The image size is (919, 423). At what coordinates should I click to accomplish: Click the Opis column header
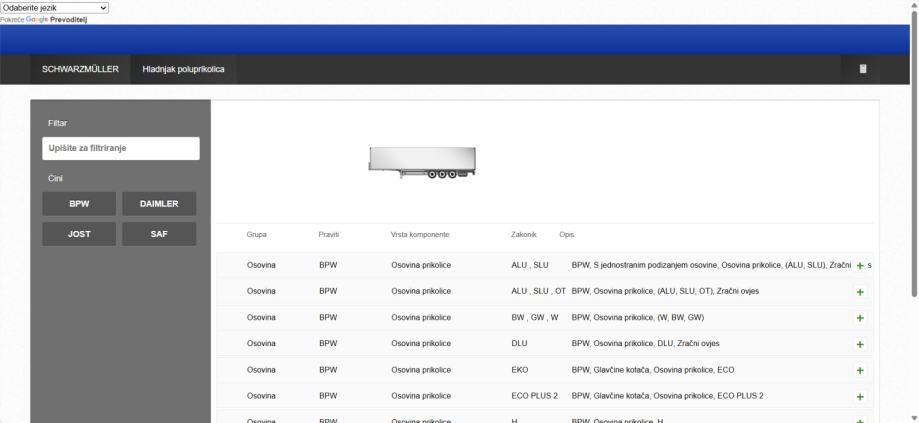(567, 234)
